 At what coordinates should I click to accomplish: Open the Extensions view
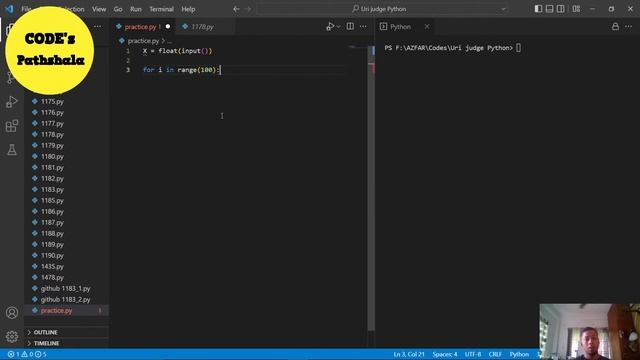12,126
